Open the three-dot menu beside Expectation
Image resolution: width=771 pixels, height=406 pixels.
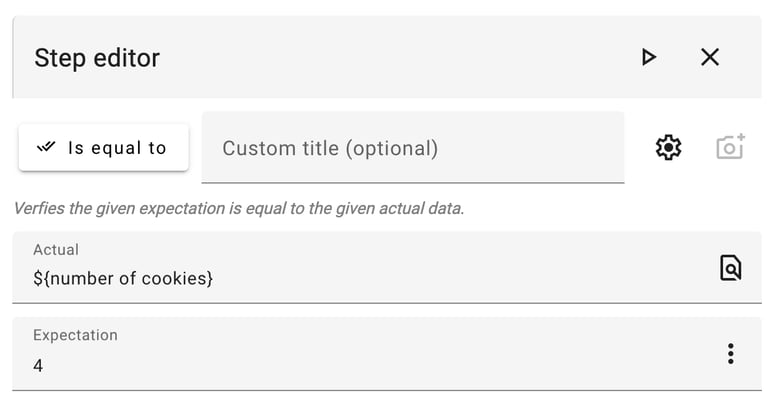tap(731, 353)
